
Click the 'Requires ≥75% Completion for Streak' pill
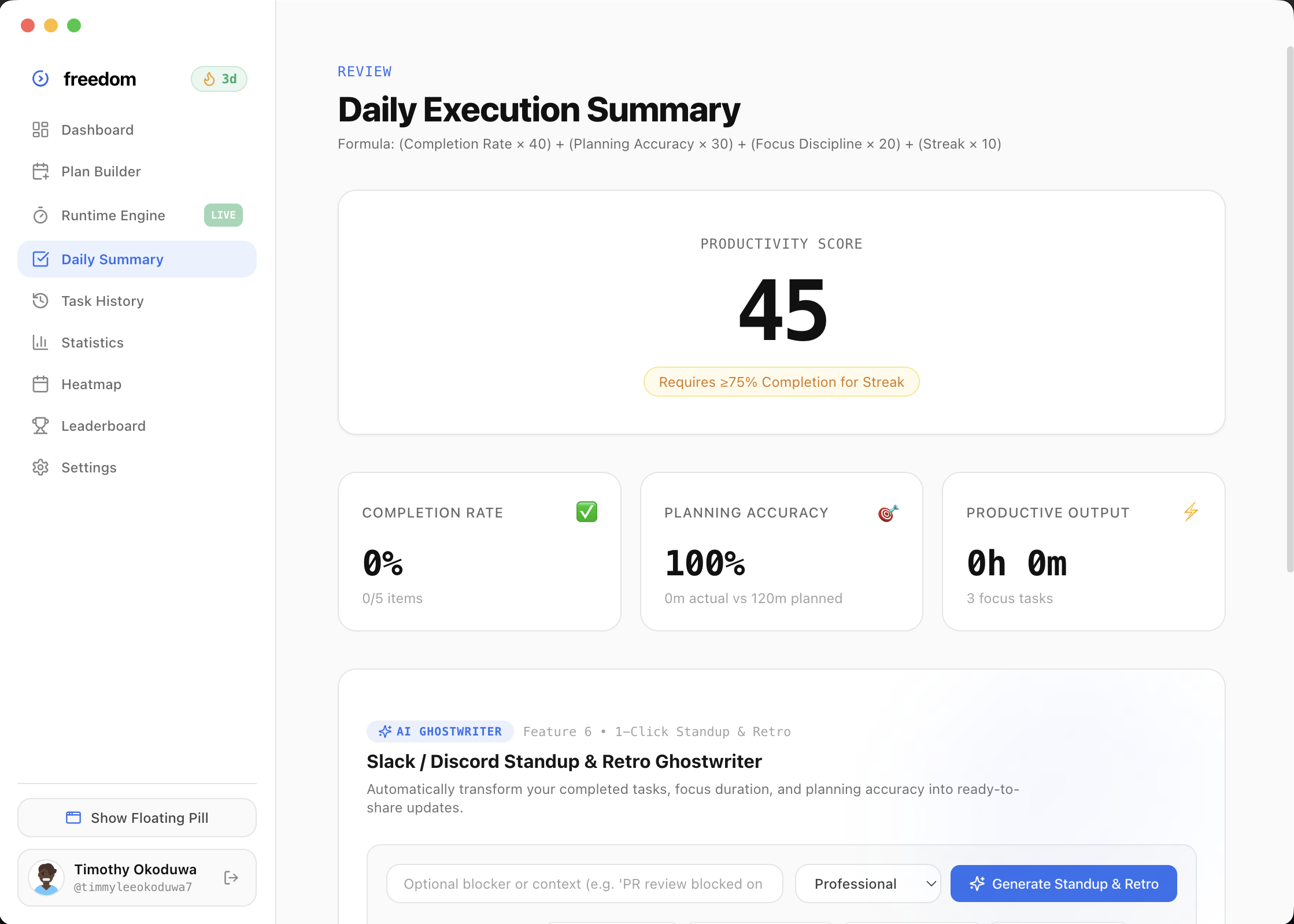click(x=781, y=382)
